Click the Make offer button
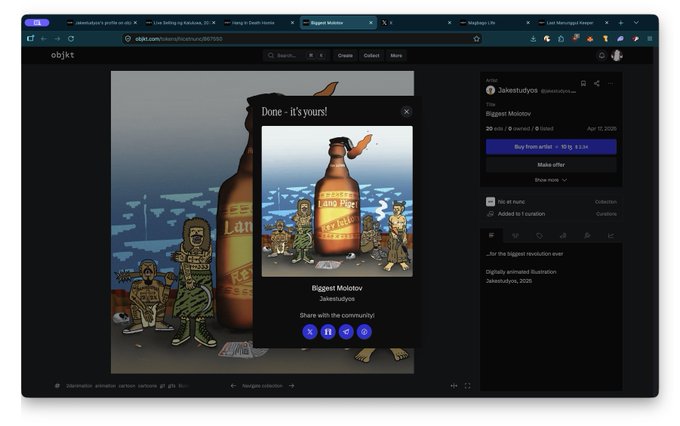 coord(551,165)
